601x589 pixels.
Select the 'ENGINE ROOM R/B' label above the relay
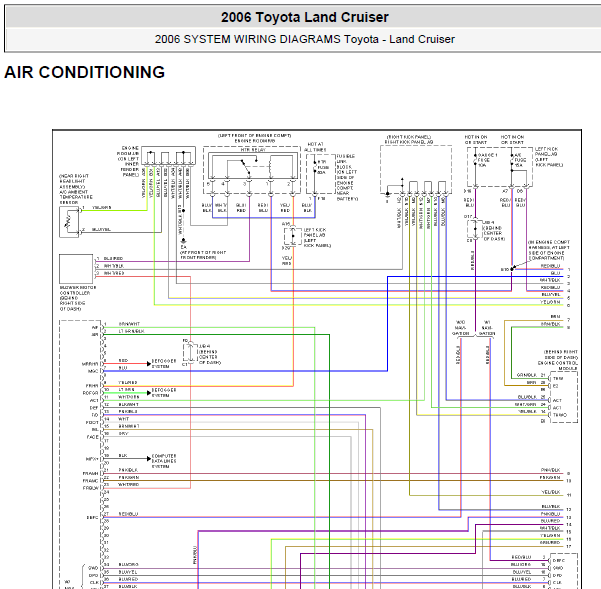click(x=255, y=141)
